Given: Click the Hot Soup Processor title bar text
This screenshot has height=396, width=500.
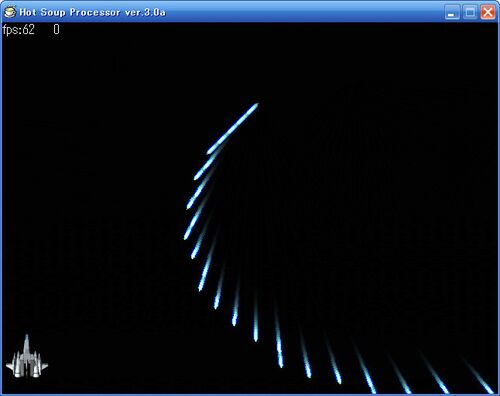Looking at the screenshot, I should pyautogui.click(x=92, y=12).
